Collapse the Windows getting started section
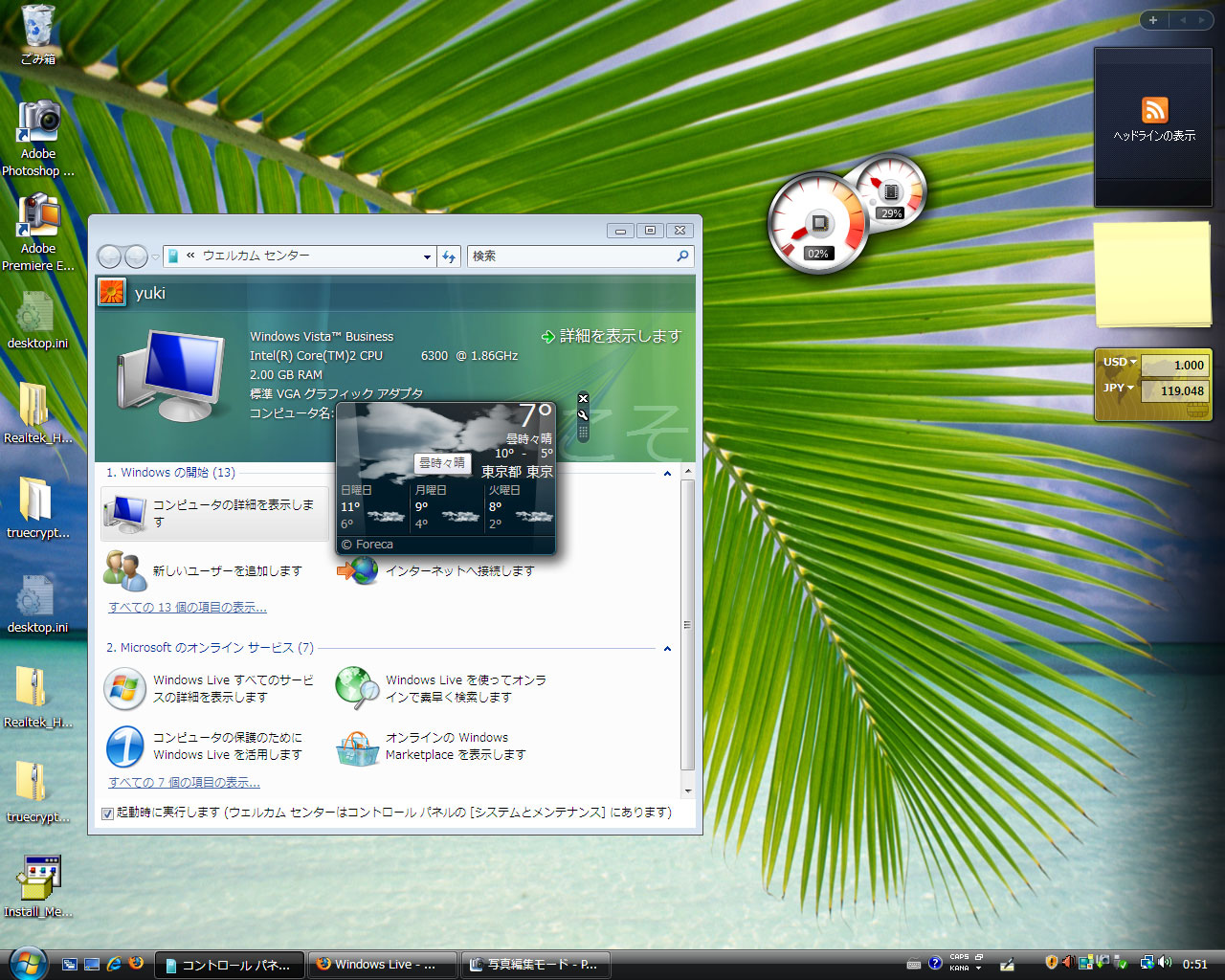This screenshot has height=980, width=1225. point(667,473)
